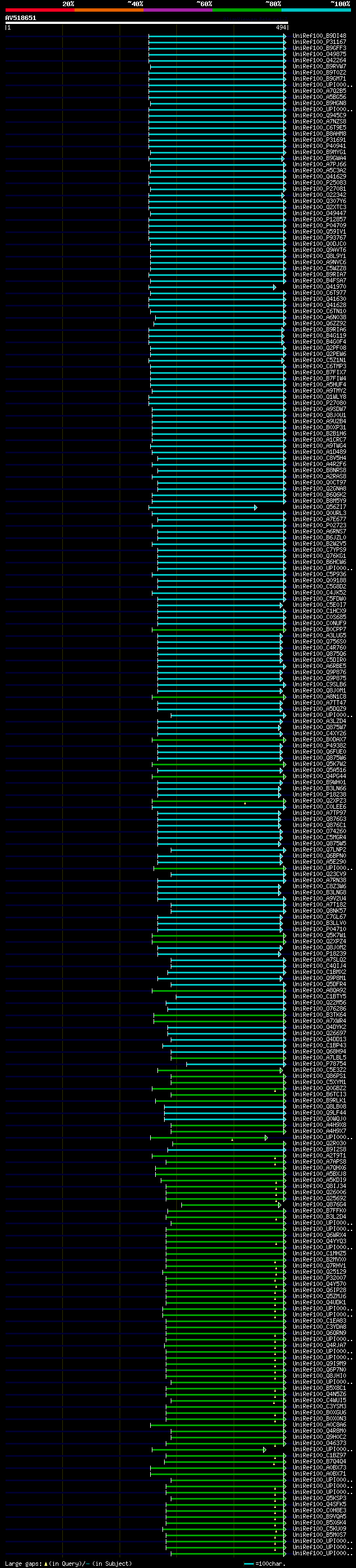Viewport: 356px width, 1568px height.
Task: Click the UniRef100_C3YDA8 entry
Action: click(319, 1327)
